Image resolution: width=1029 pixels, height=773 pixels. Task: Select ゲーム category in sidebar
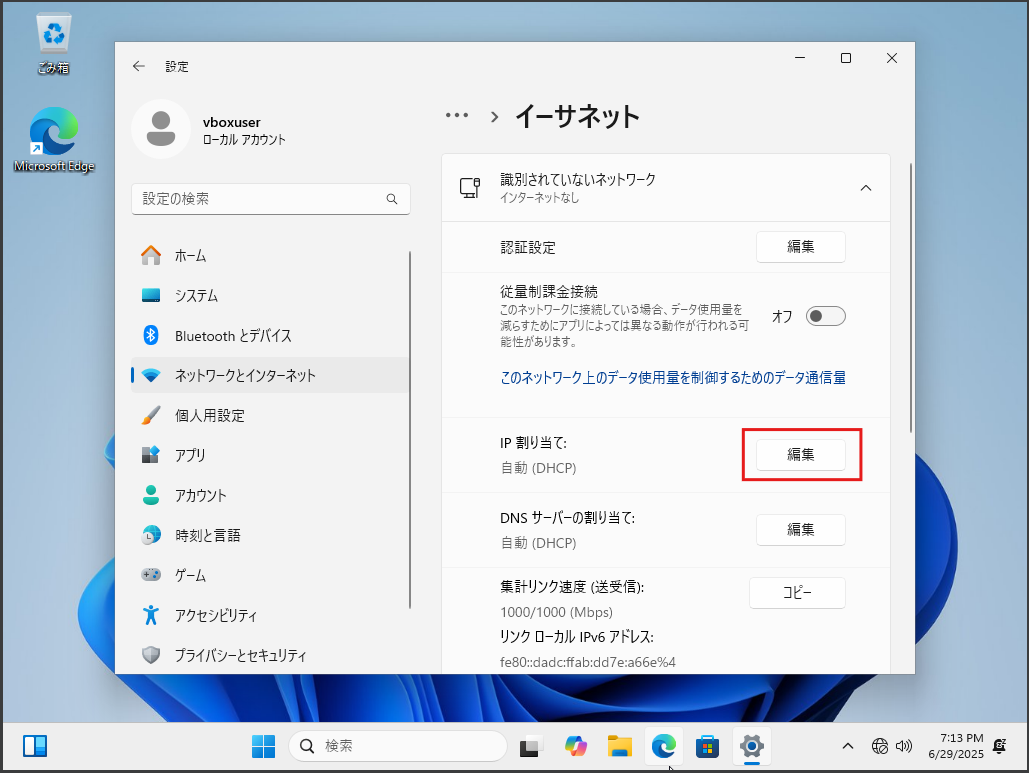[270, 575]
